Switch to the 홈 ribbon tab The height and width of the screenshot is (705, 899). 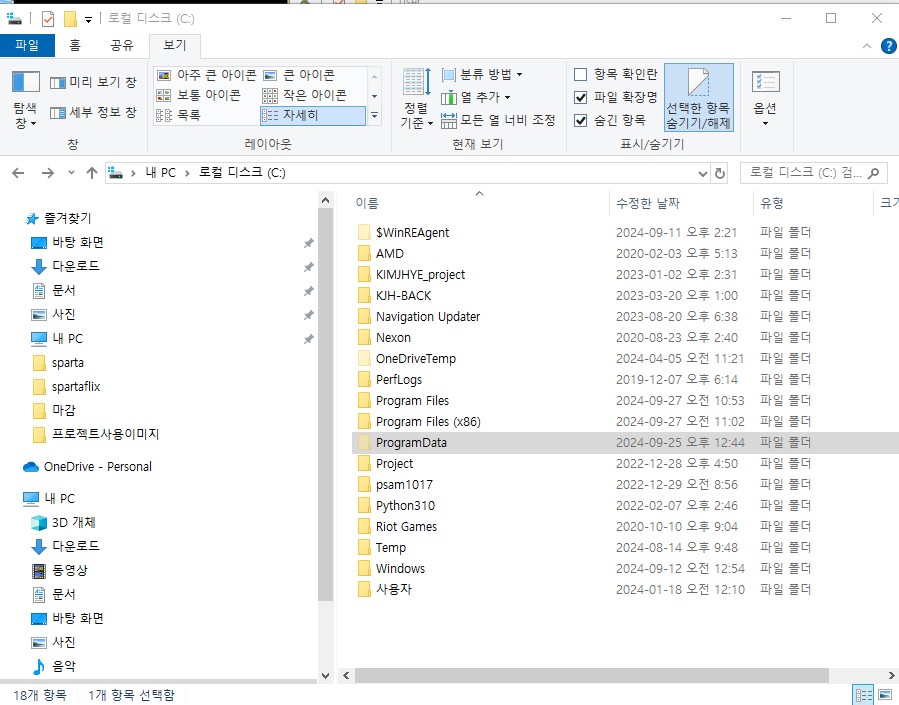[75, 45]
